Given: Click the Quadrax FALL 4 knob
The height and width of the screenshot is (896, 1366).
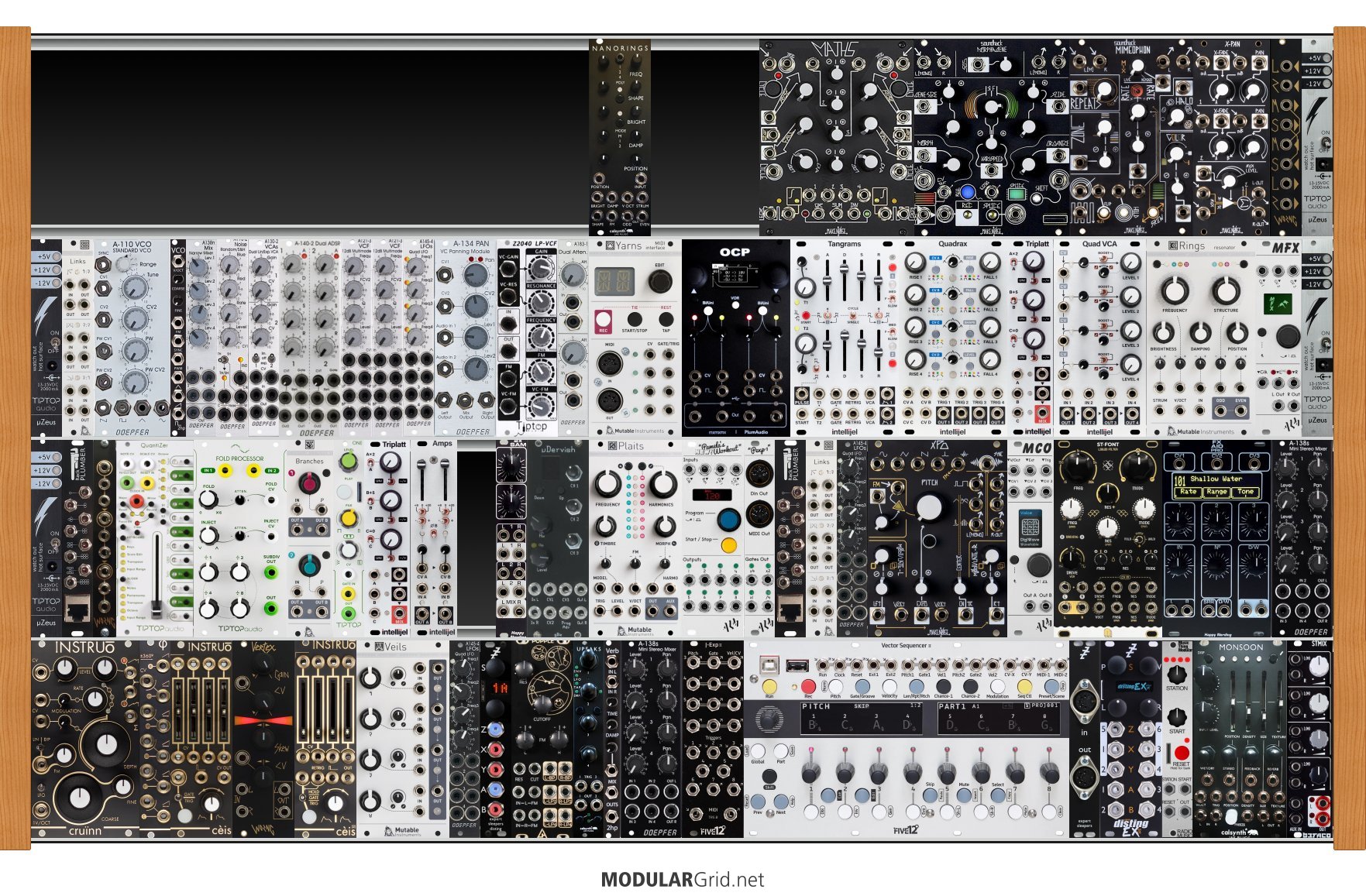Looking at the screenshot, I should coord(990,360).
